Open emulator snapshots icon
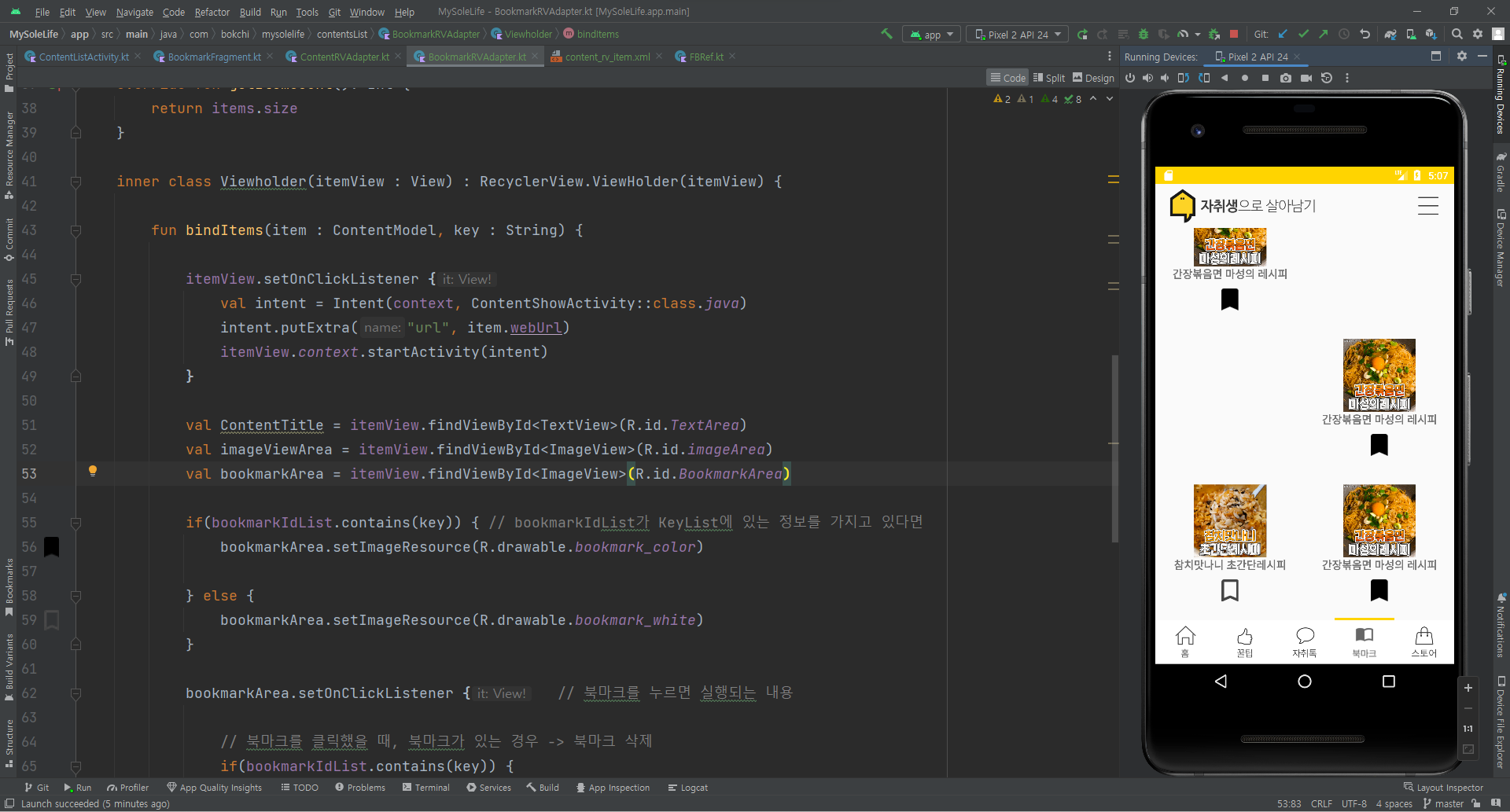1510x812 pixels. [x=1327, y=78]
